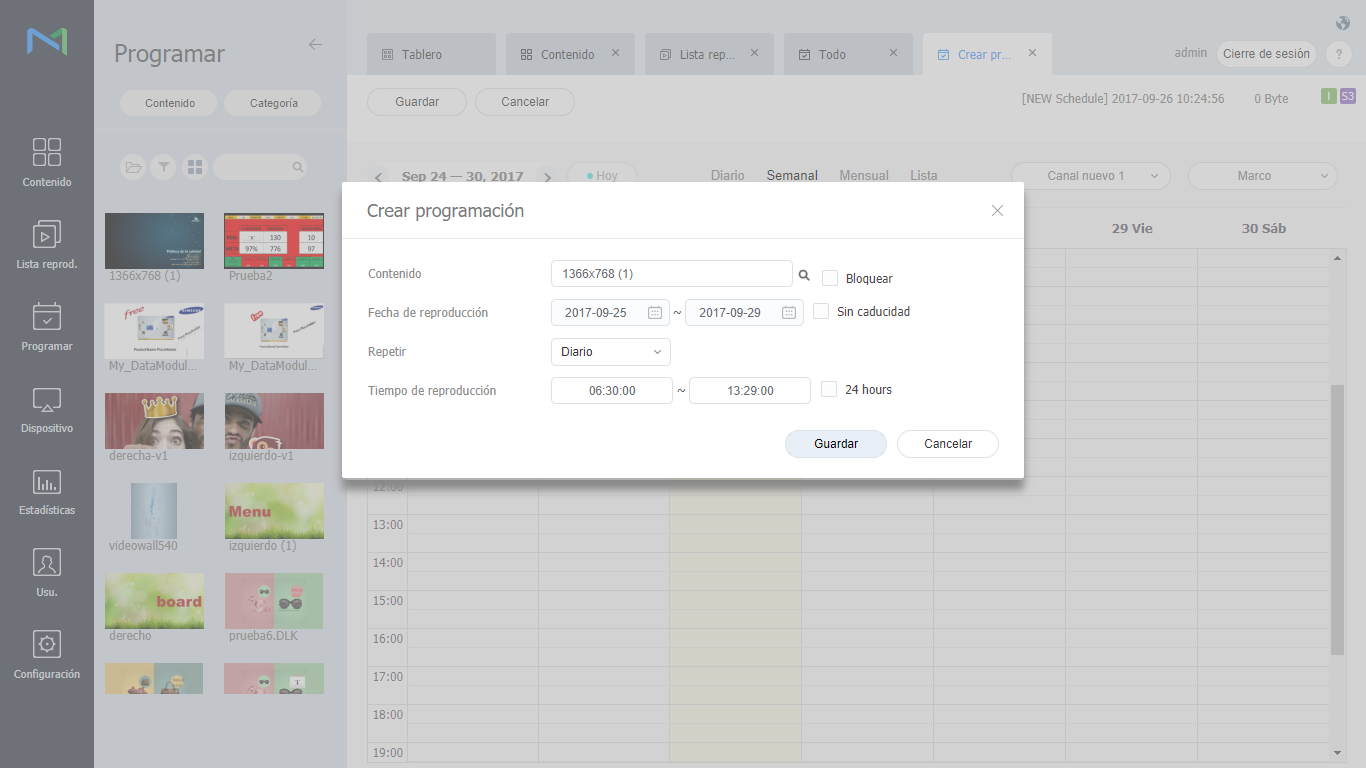Viewport: 1366px width, 768px height.
Task: Toggle grid view icon in content panel
Action: (195, 167)
